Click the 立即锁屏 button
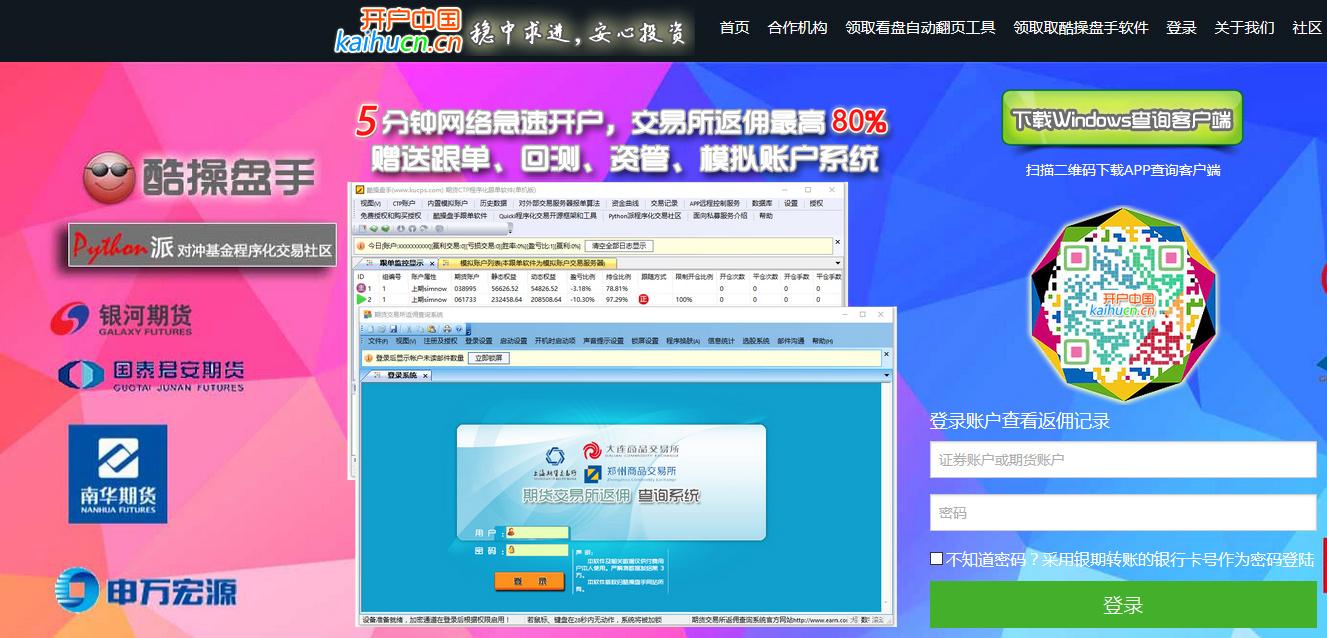 click(489, 358)
